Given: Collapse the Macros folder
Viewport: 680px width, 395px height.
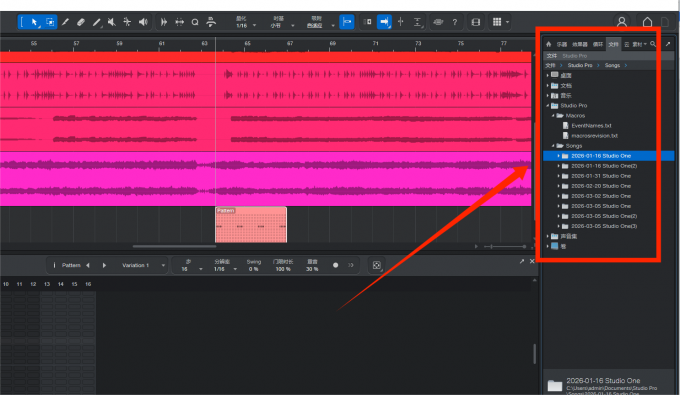Looking at the screenshot, I should click(553, 116).
